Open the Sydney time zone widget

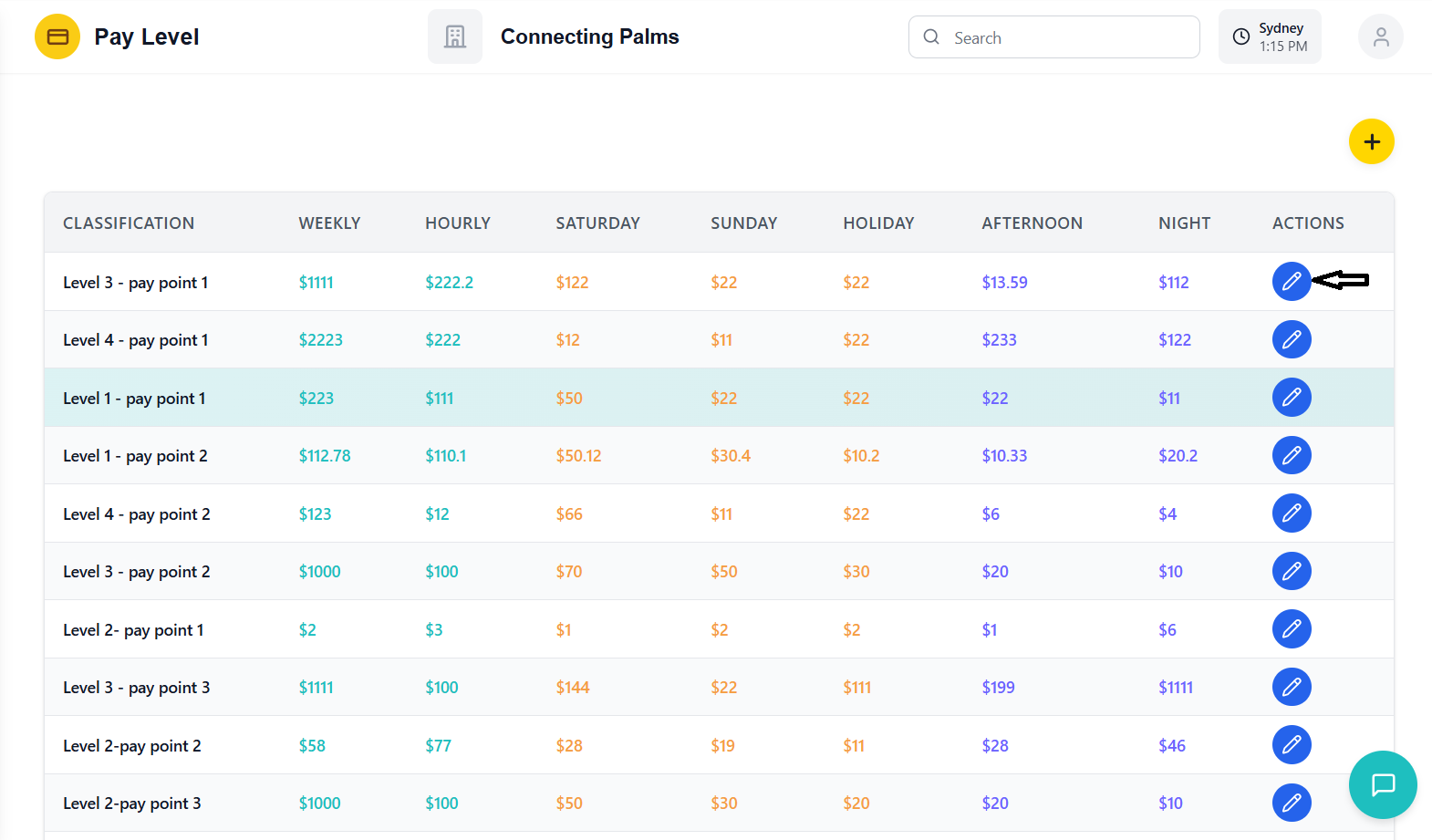(x=1269, y=37)
